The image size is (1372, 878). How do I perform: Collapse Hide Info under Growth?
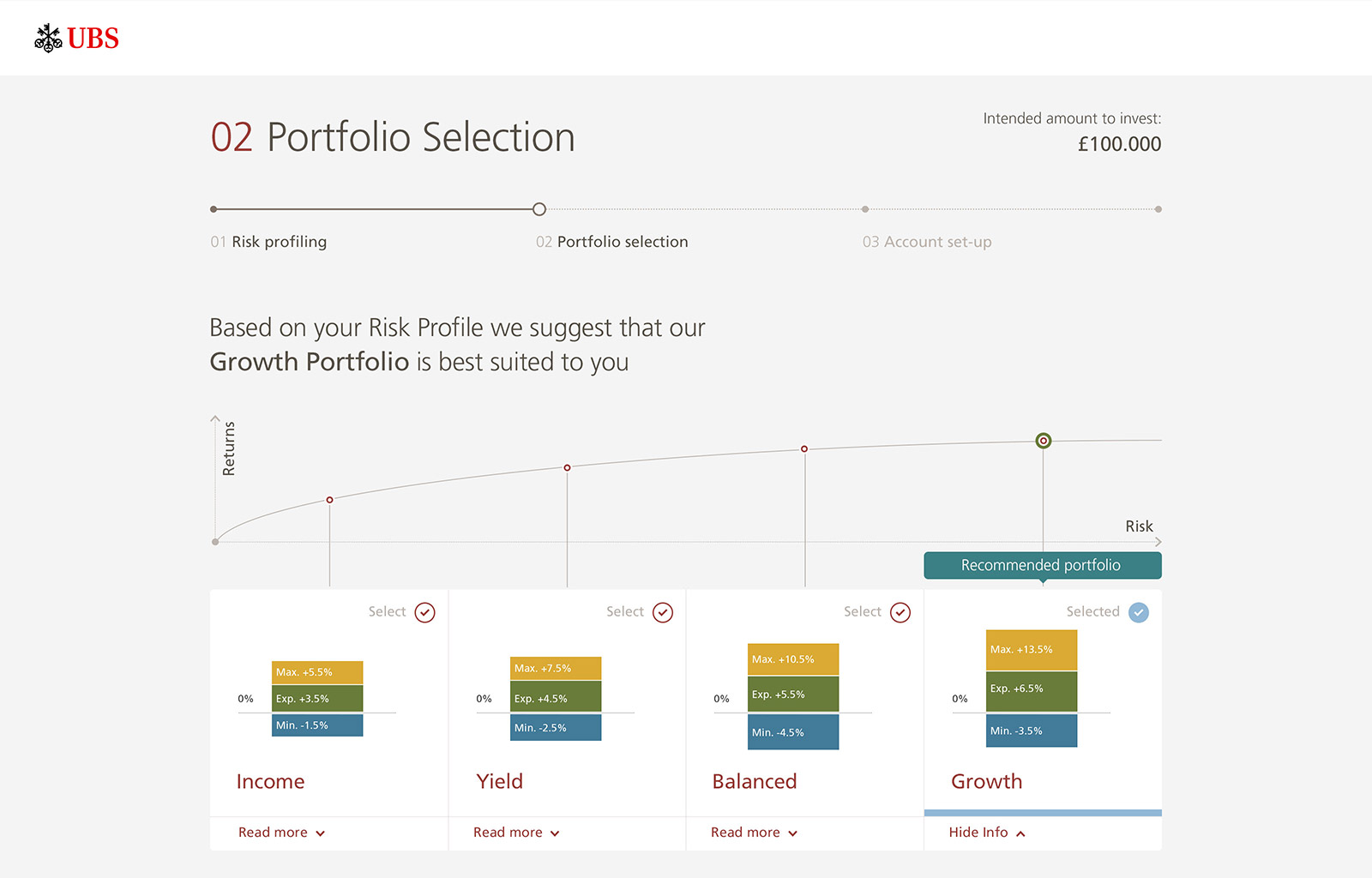987,833
